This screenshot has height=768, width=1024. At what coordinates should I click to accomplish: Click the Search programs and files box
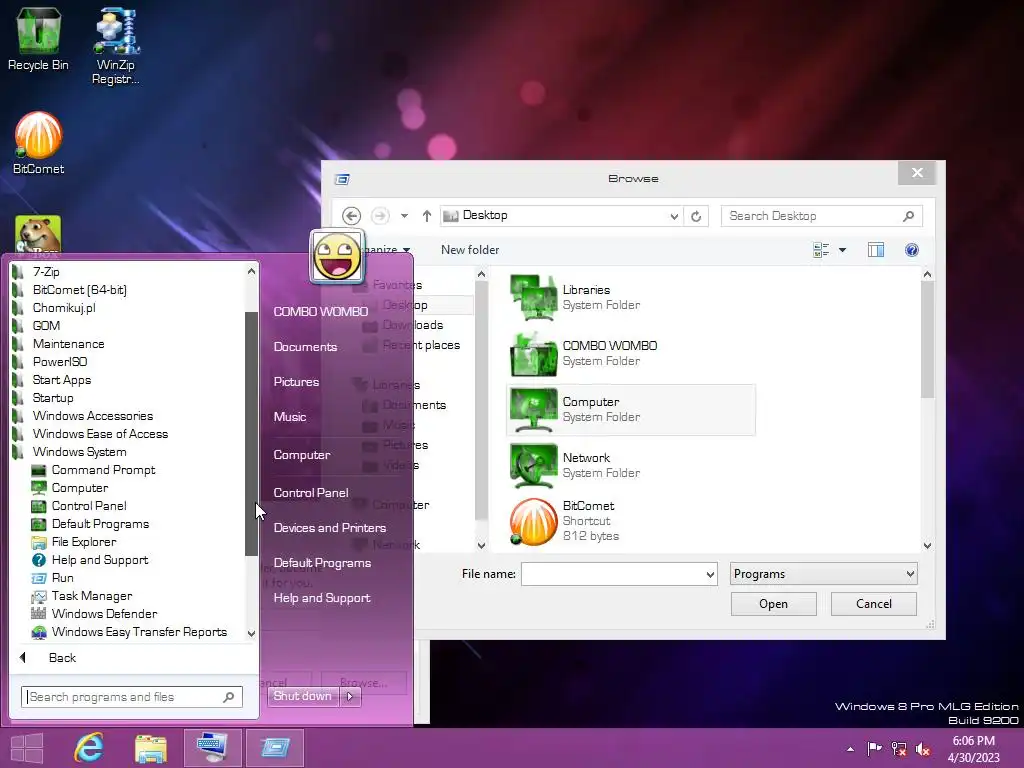click(x=131, y=697)
